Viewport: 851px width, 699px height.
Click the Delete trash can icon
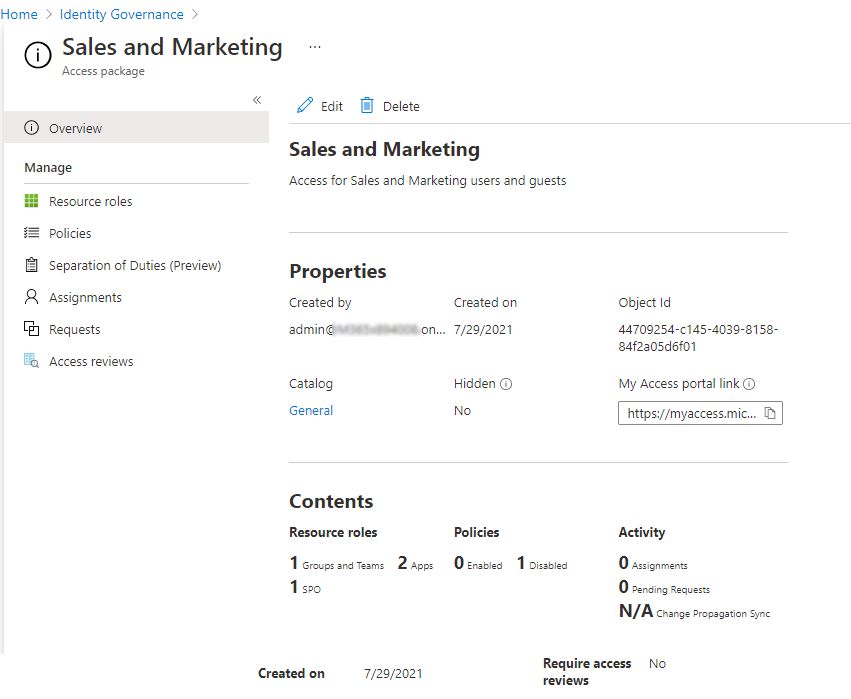(367, 106)
